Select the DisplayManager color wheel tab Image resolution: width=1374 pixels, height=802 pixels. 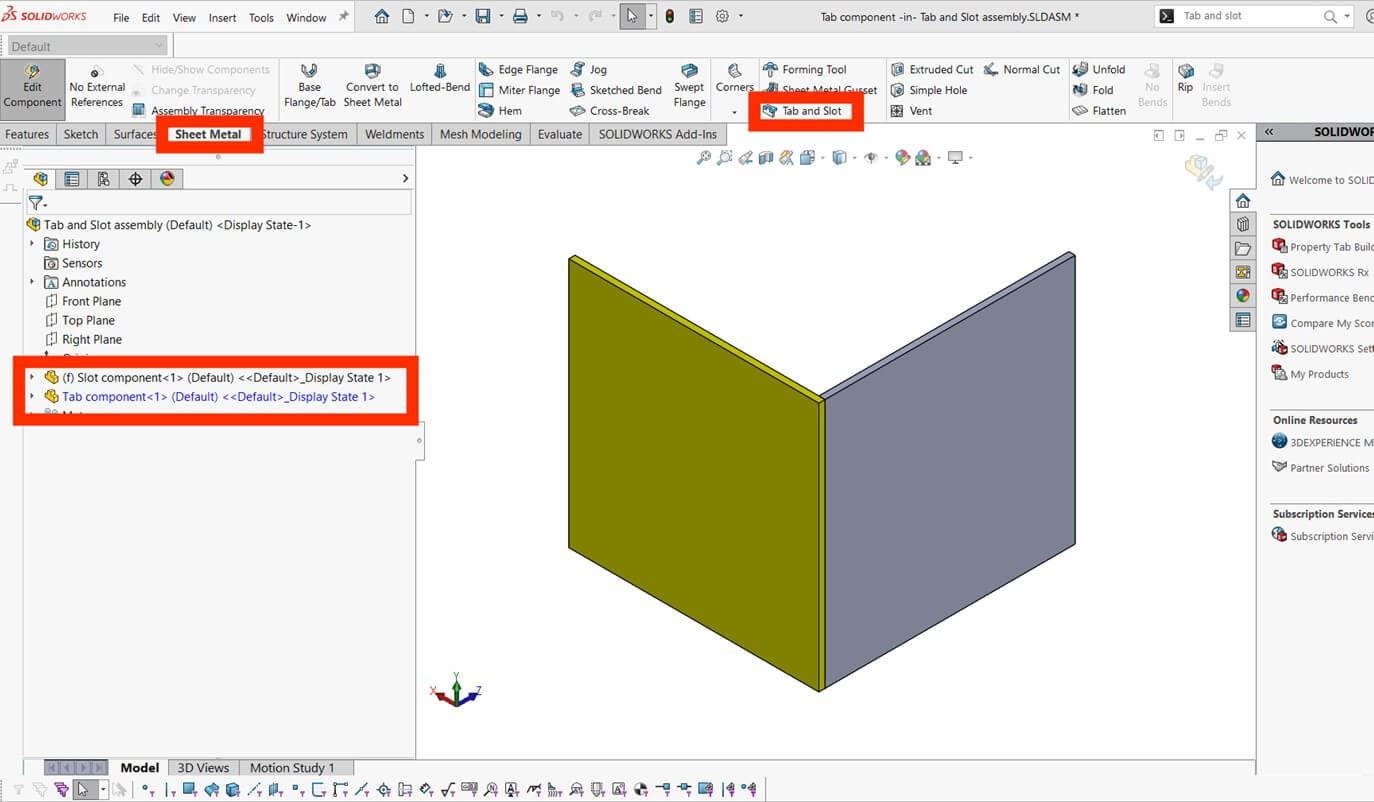tap(166, 178)
